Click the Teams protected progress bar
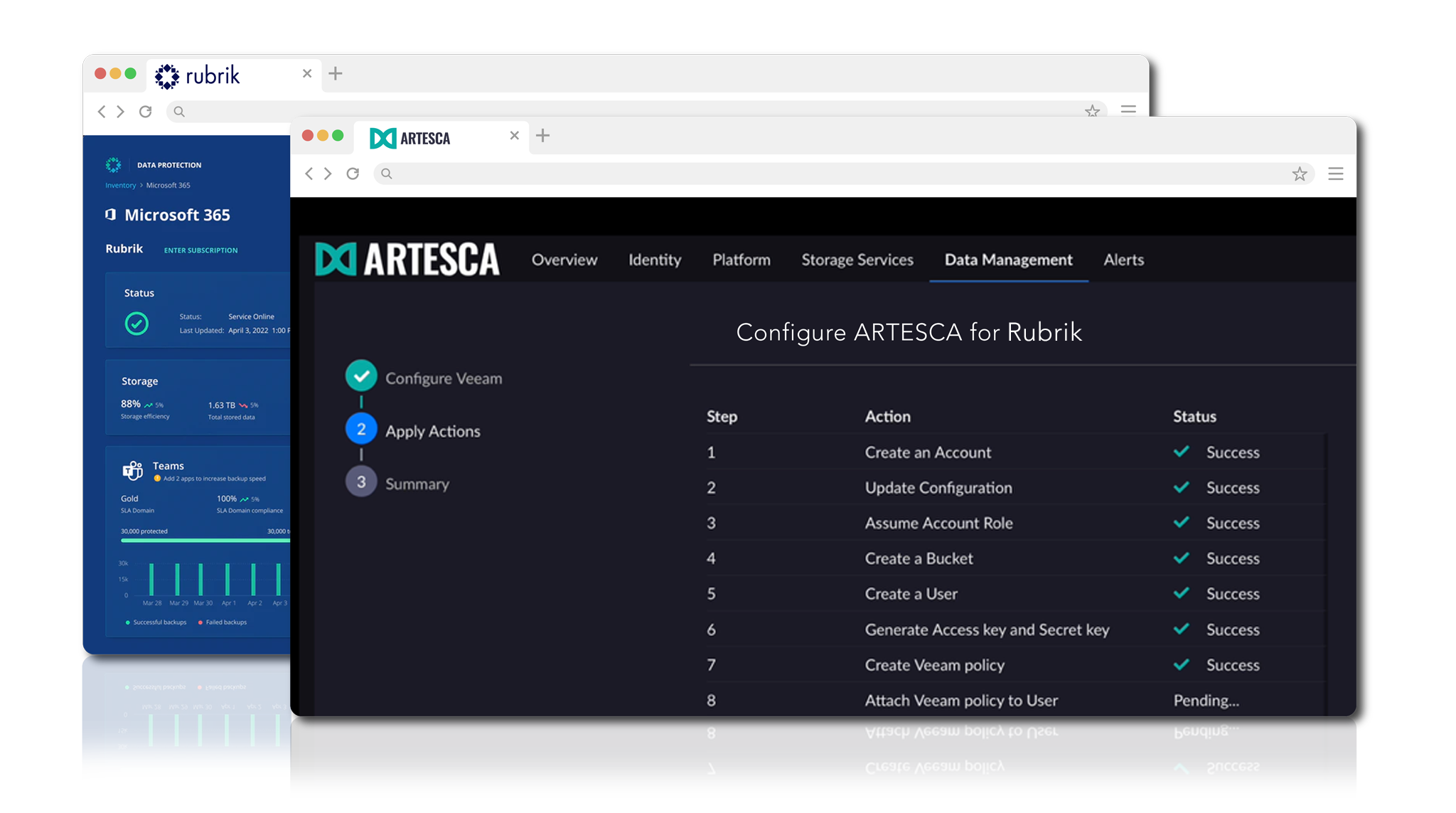The image size is (1456, 813). (205, 541)
